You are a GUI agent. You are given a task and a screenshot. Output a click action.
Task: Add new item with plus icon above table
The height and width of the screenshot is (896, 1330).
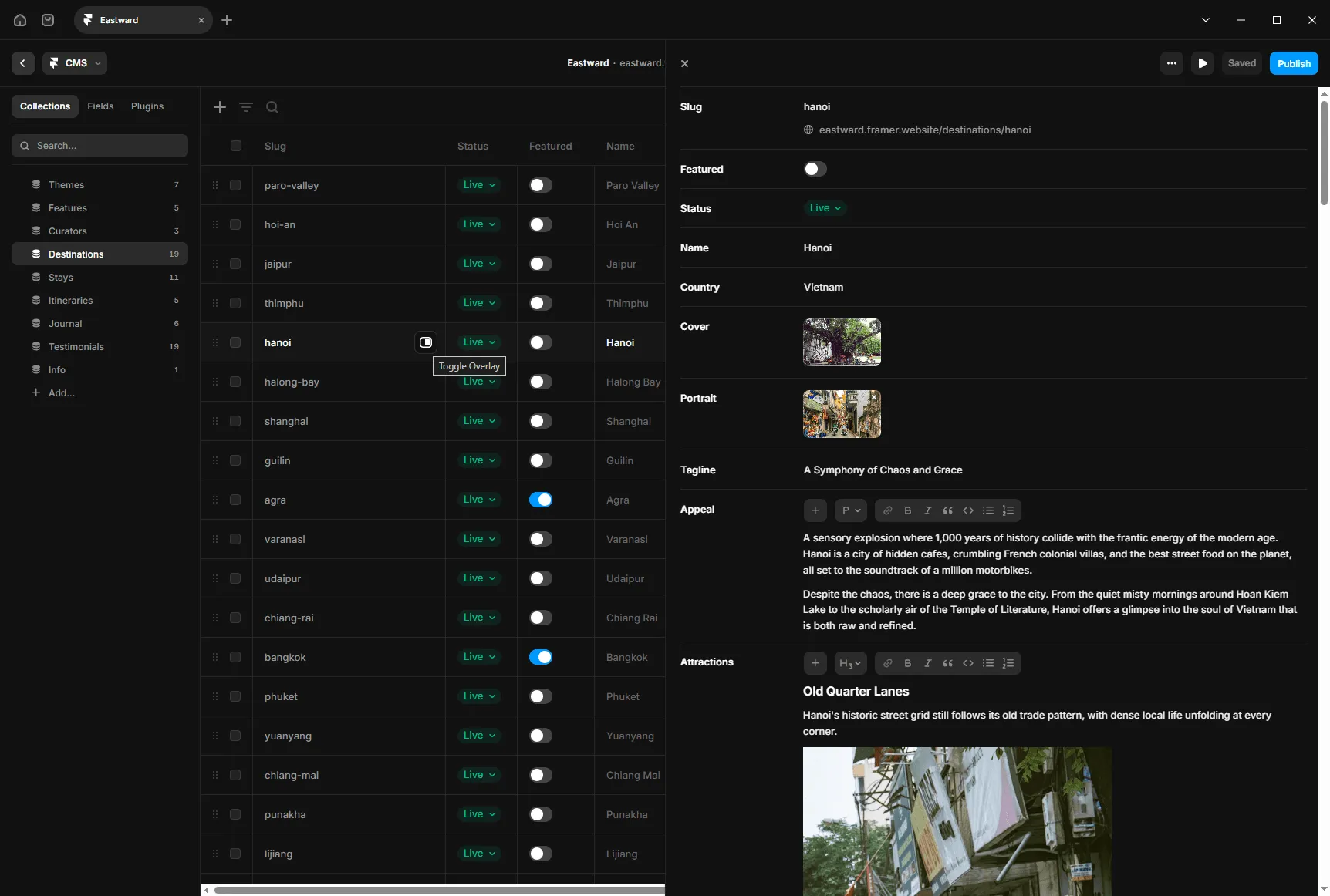pyautogui.click(x=220, y=107)
